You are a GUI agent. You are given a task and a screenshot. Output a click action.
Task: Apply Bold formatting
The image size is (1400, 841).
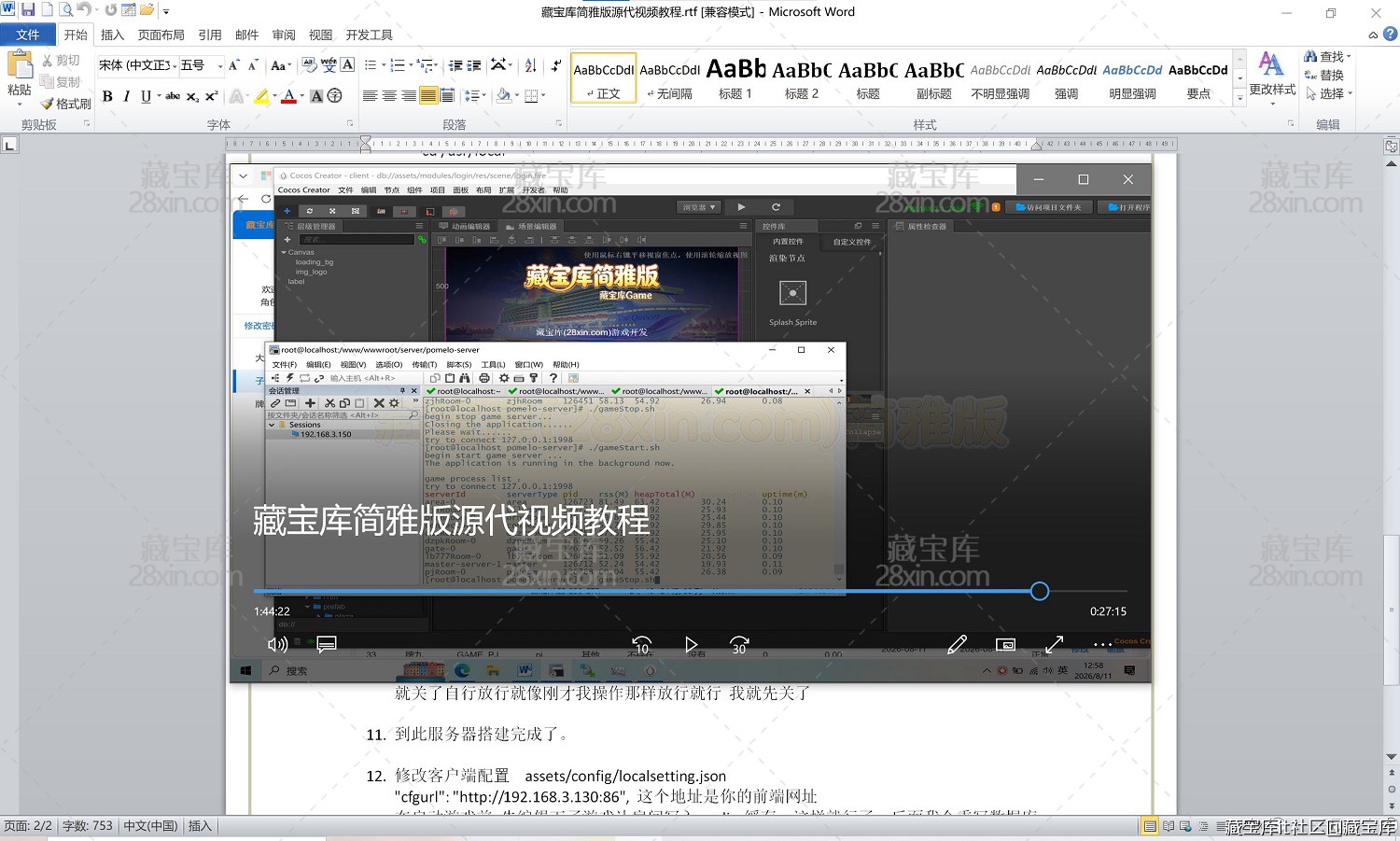107,96
